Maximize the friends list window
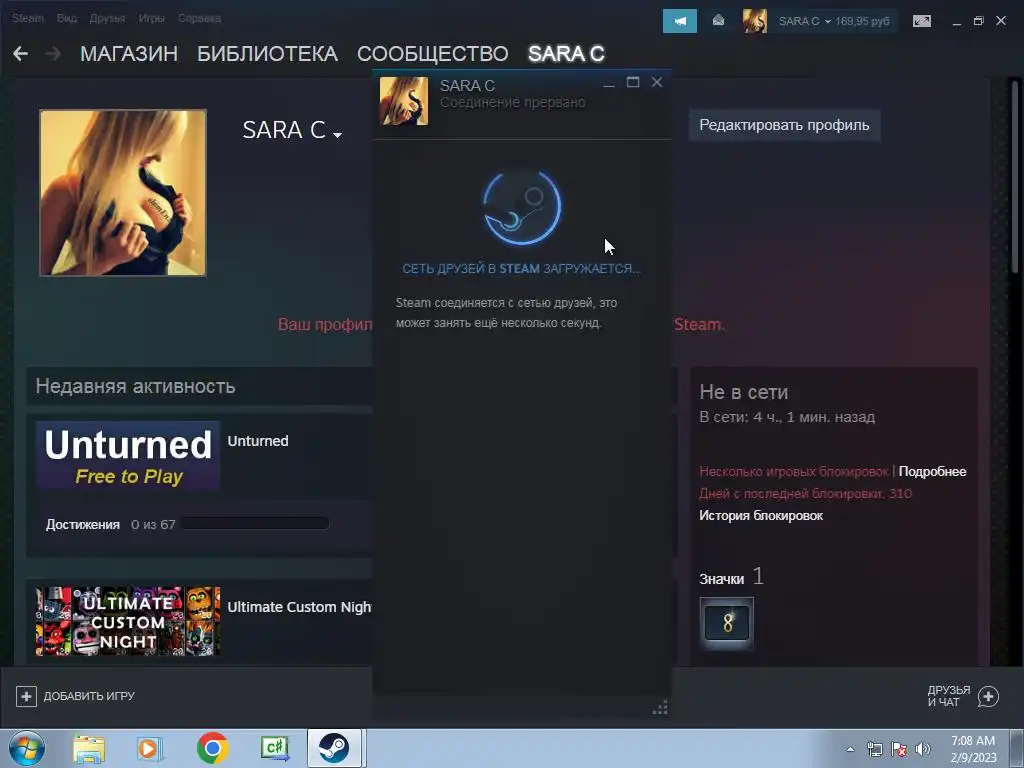 pos(633,82)
